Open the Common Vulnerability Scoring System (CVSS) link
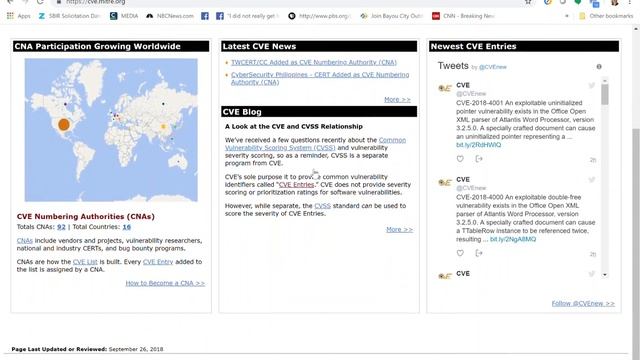 [x=316, y=144]
